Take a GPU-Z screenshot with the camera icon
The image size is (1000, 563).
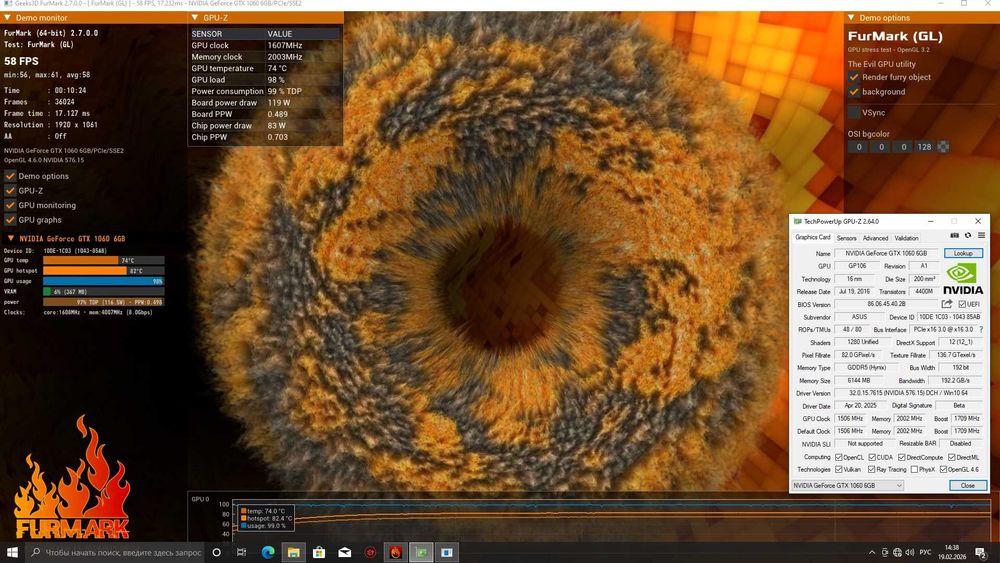point(954,235)
